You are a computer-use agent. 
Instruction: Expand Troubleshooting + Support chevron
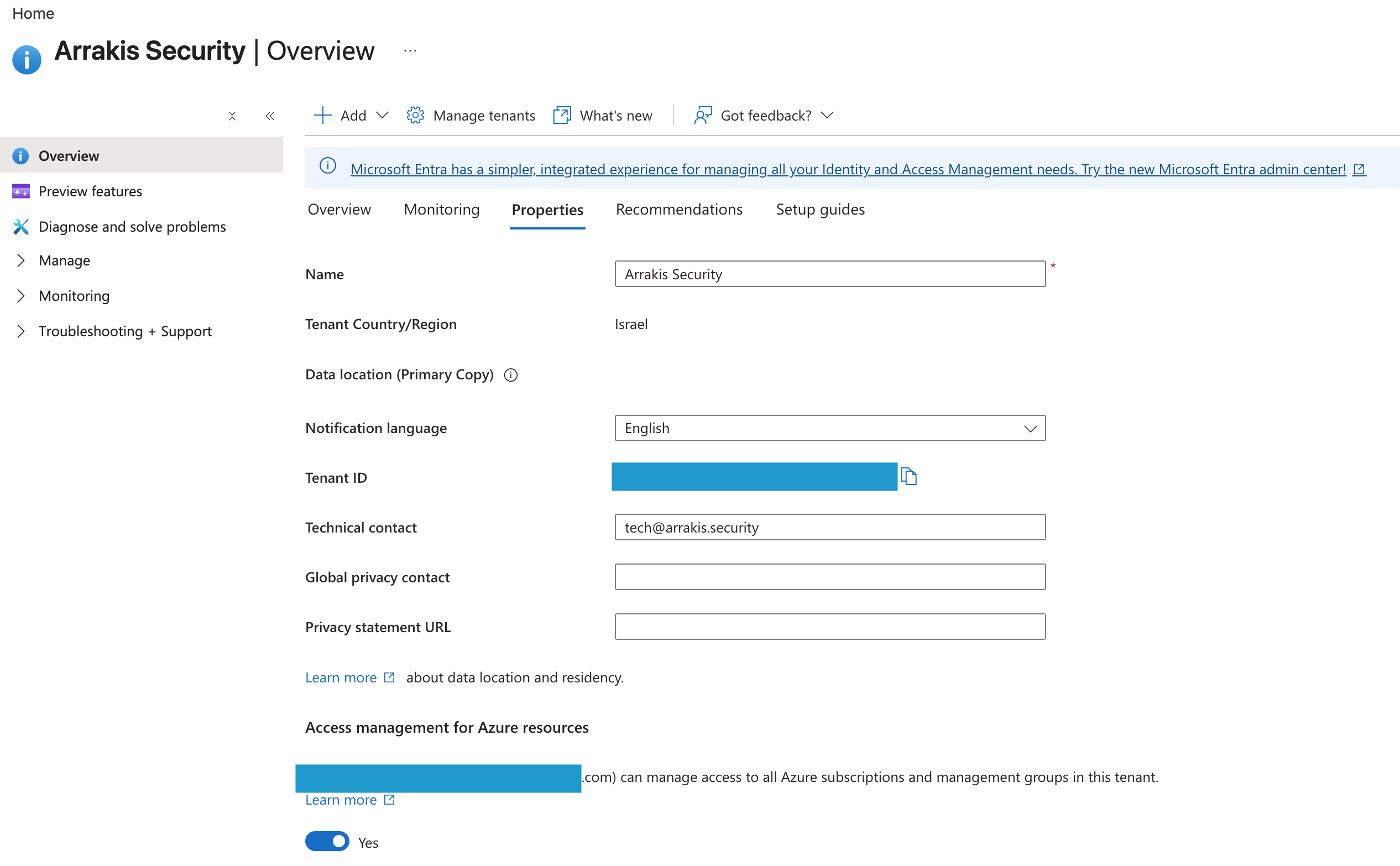click(x=20, y=331)
